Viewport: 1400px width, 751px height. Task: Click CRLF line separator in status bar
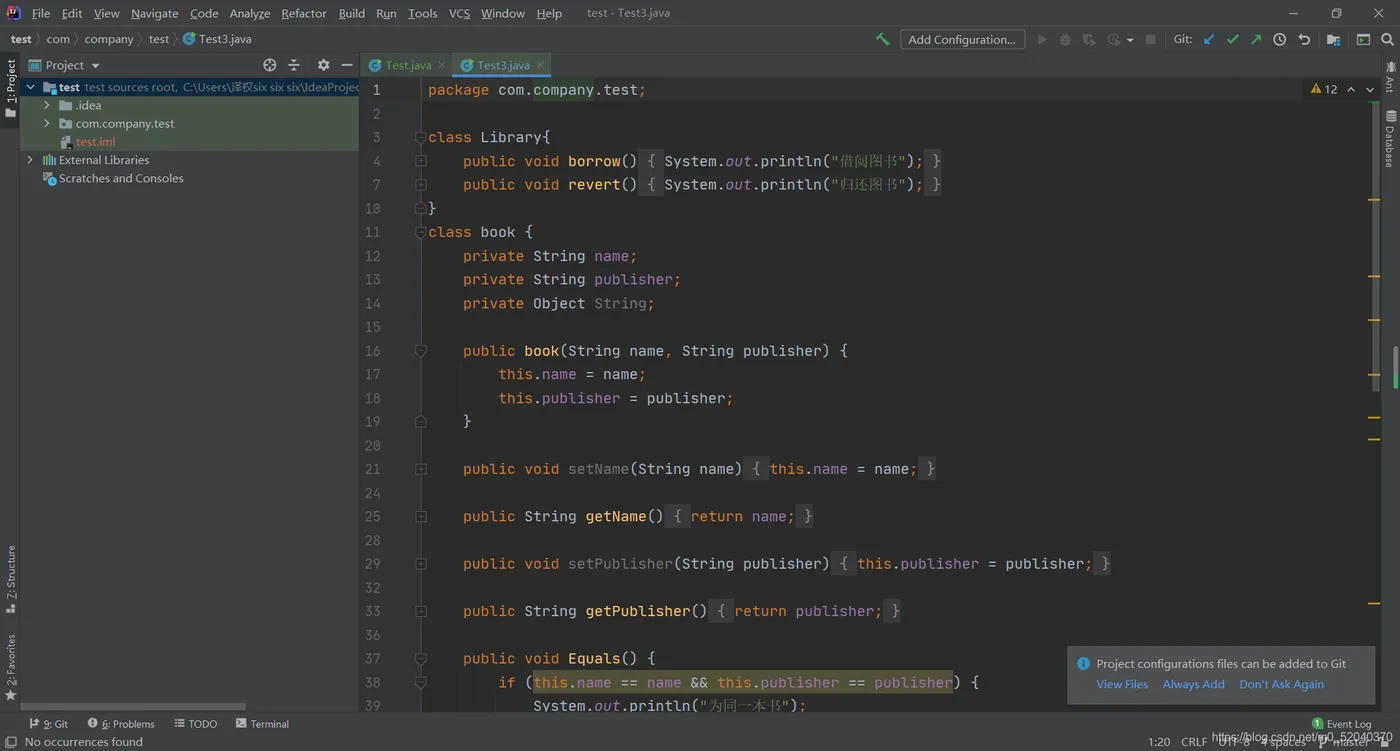(x=1193, y=742)
